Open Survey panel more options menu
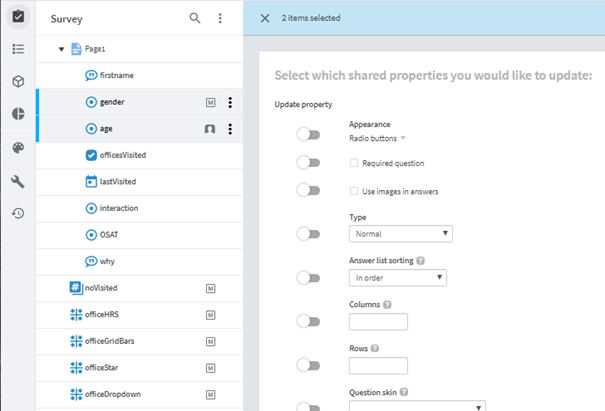Screen dimensions: 605x411 click(220, 18)
